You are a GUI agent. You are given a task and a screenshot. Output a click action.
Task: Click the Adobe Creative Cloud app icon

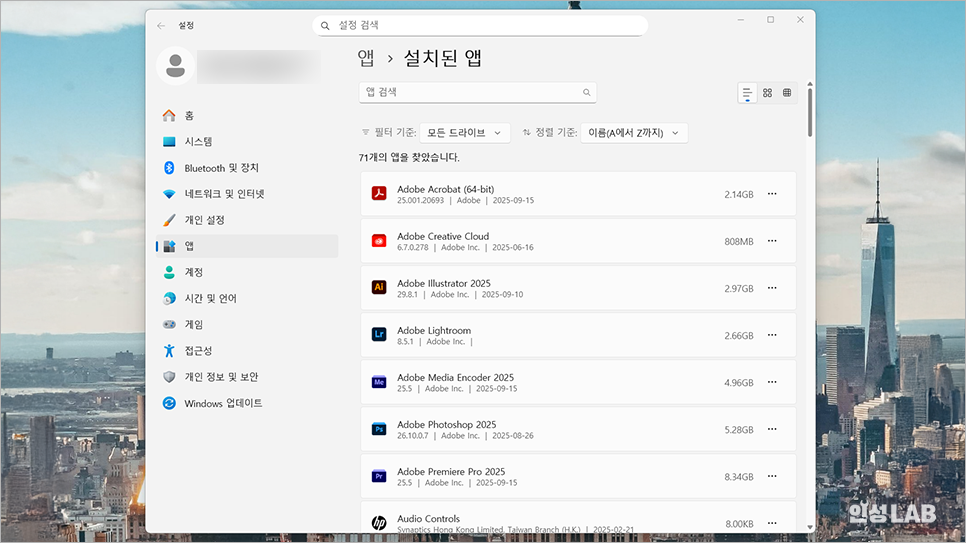[x=379, y=241]
